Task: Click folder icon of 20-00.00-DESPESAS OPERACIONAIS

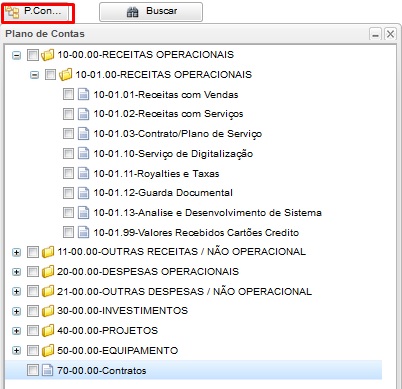Action: coord(48,271)
